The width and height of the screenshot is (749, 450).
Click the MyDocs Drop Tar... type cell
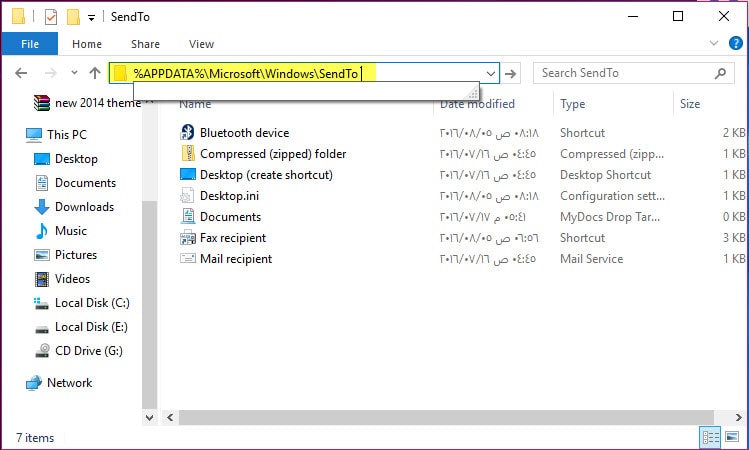tap(610, 217)
